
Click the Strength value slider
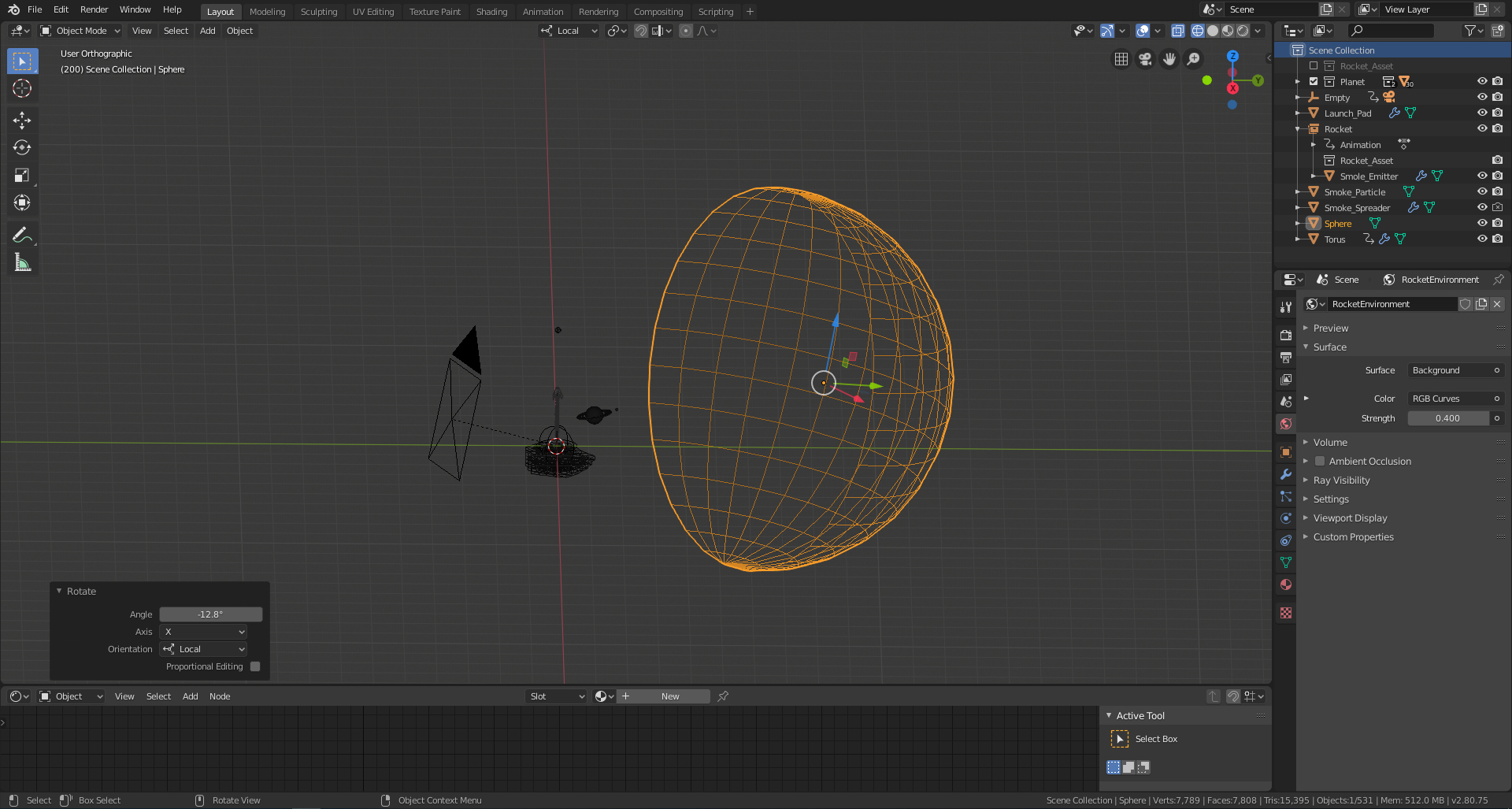(1447, 418)
